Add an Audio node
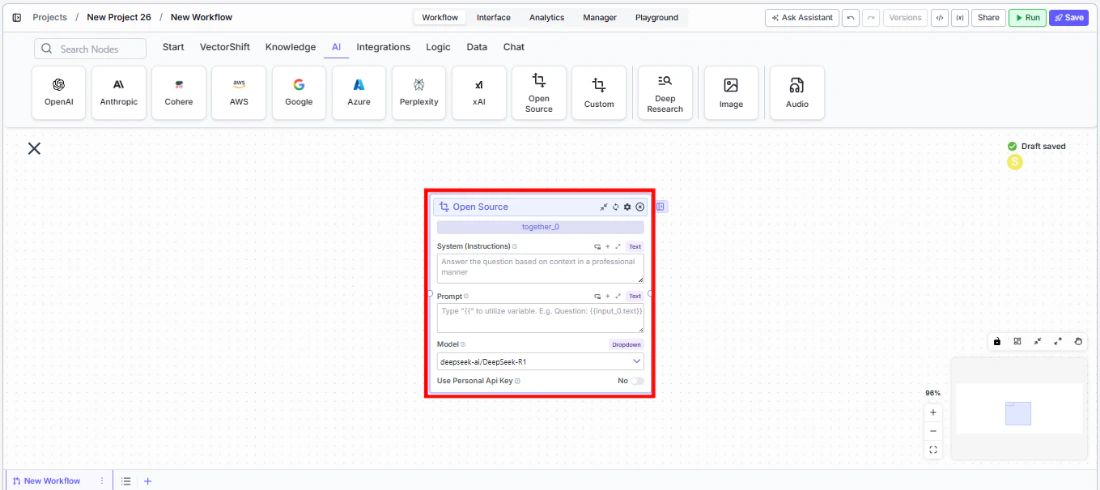 [x=797, y=93]
